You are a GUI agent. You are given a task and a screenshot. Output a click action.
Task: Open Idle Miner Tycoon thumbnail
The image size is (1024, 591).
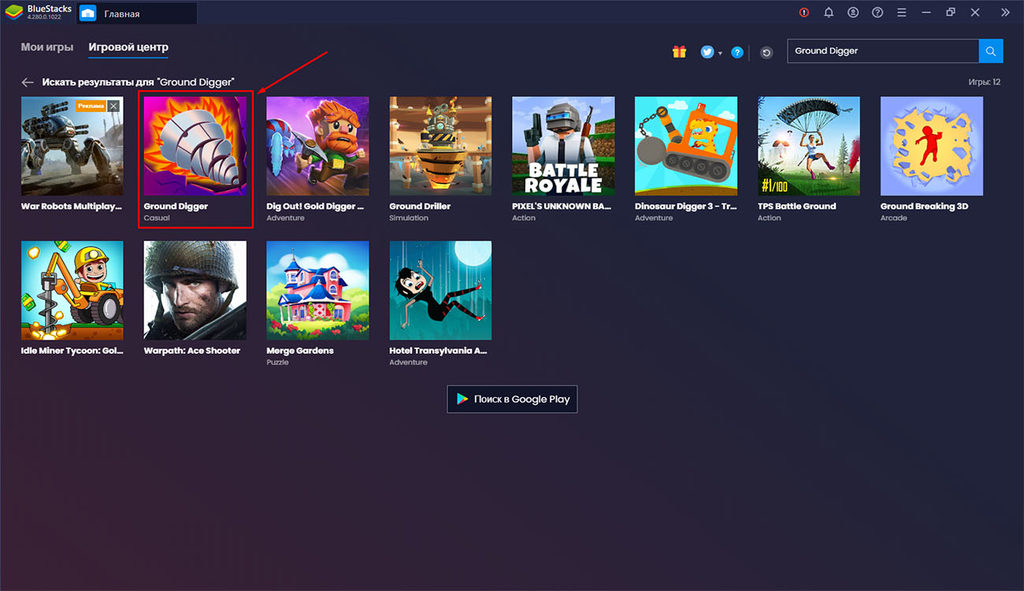[x=72, y=291]
